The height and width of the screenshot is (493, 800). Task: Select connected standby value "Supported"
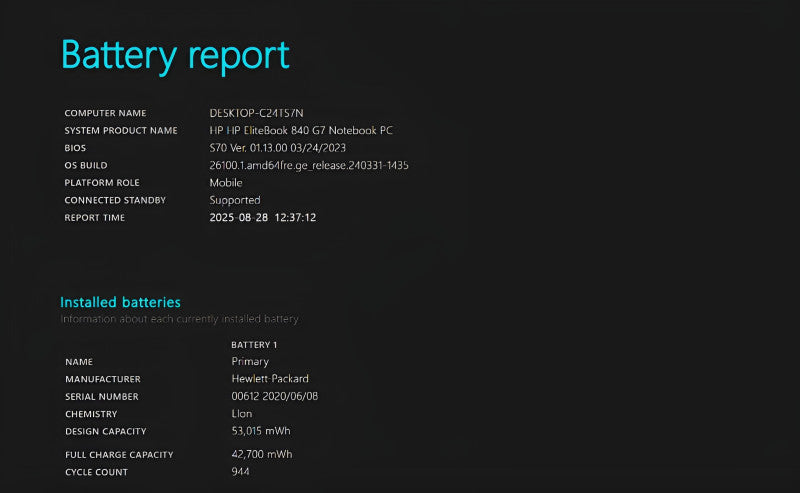[x=235, y=200]
